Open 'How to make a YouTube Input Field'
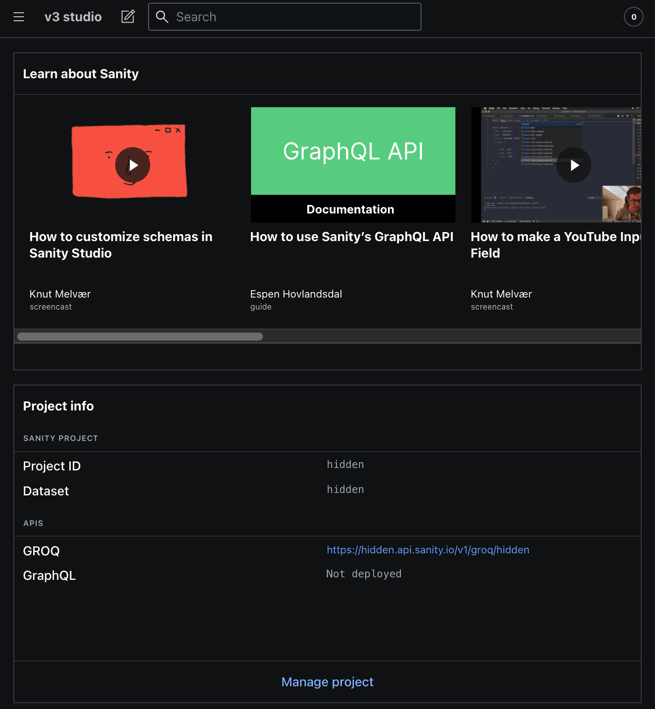The width and height of the screenshot is (655, 709). [x=556, y=245]
